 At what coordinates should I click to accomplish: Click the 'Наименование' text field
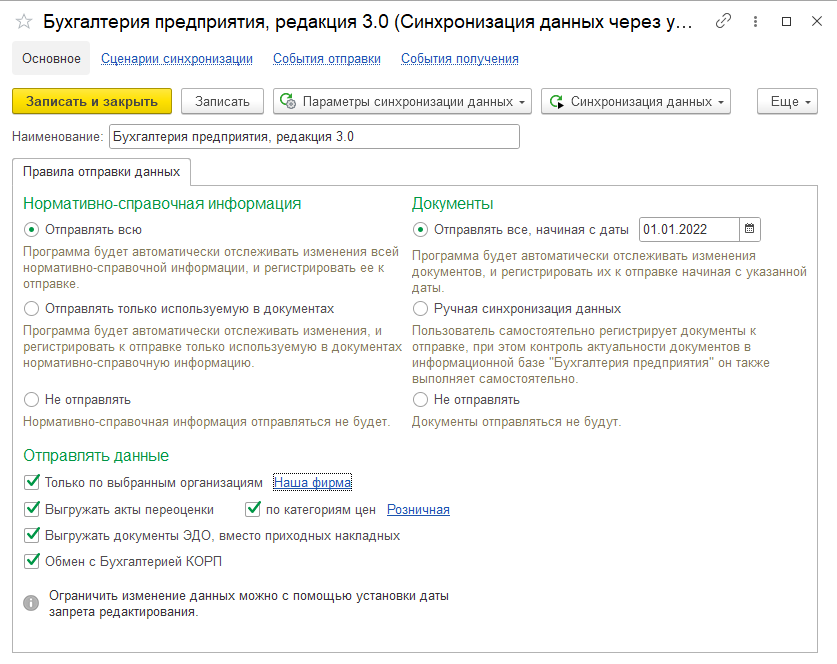coord(314,137)
